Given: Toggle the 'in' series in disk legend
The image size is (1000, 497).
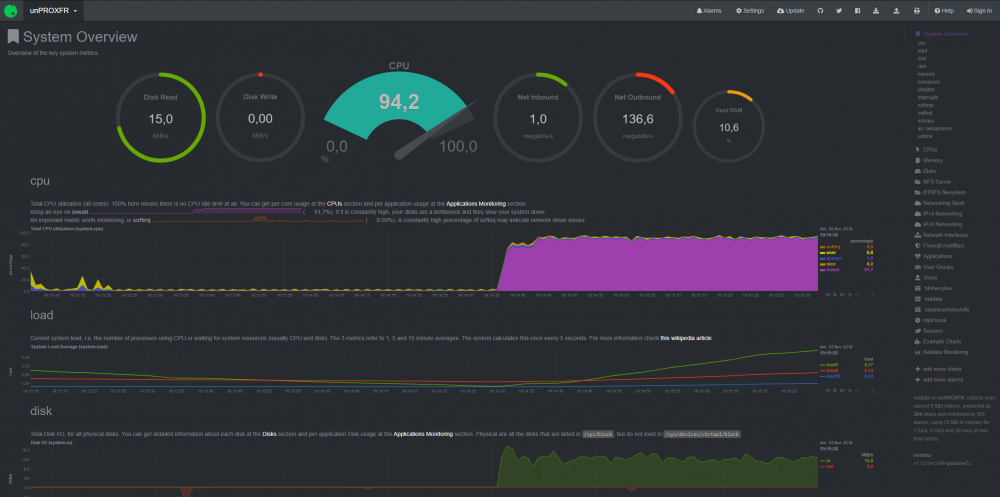Looking at the screenshot, I should tap(827, 460).
